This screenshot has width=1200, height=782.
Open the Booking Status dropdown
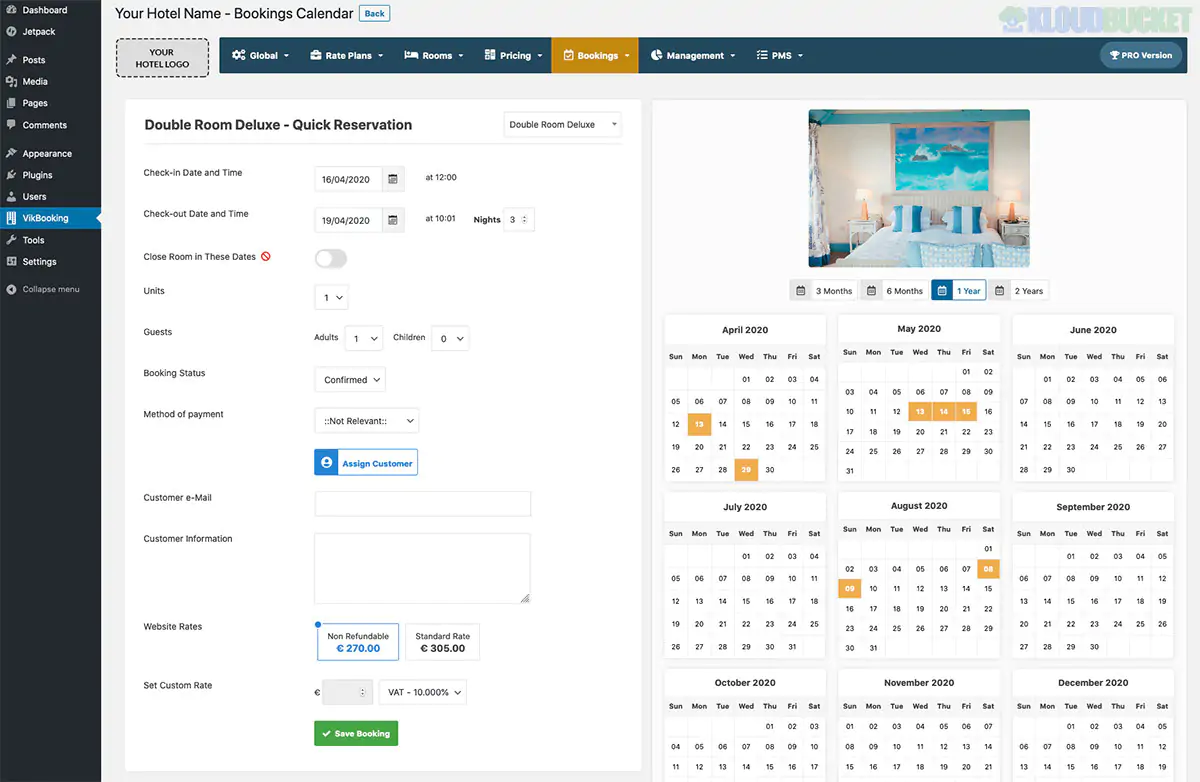349,379
